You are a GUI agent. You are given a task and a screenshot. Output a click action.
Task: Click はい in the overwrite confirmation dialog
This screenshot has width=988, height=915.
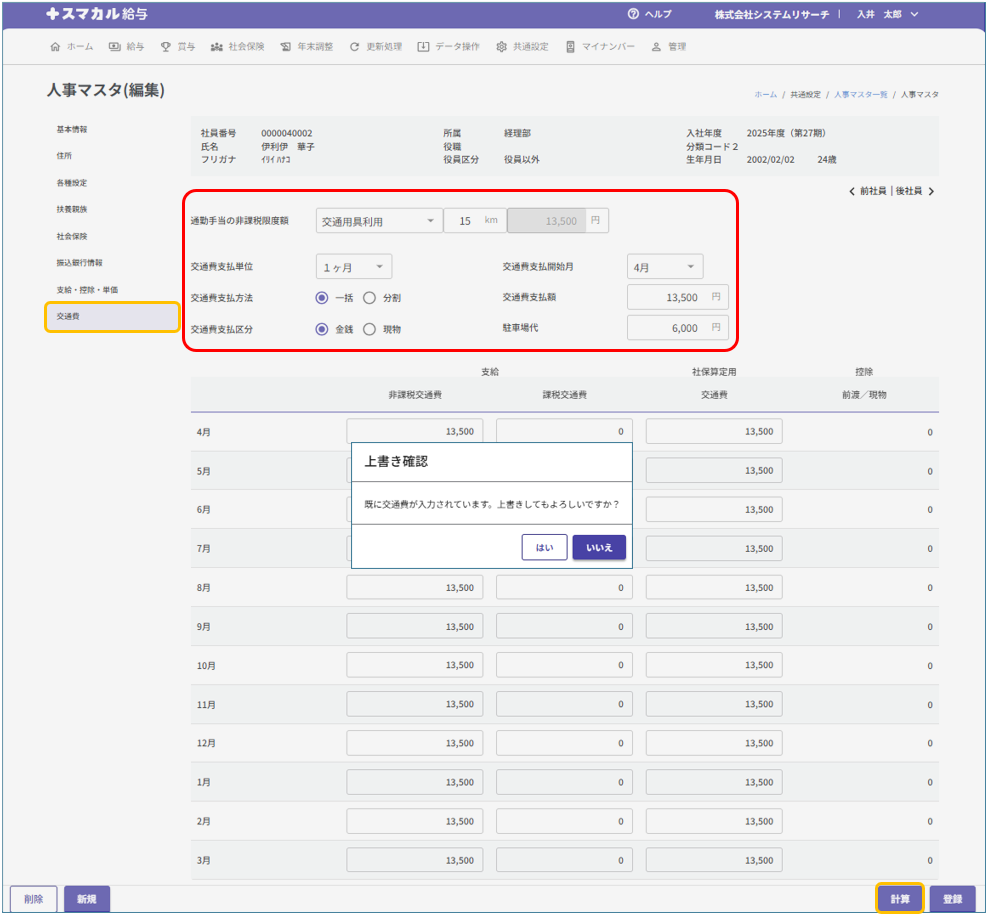coord(544,547)
